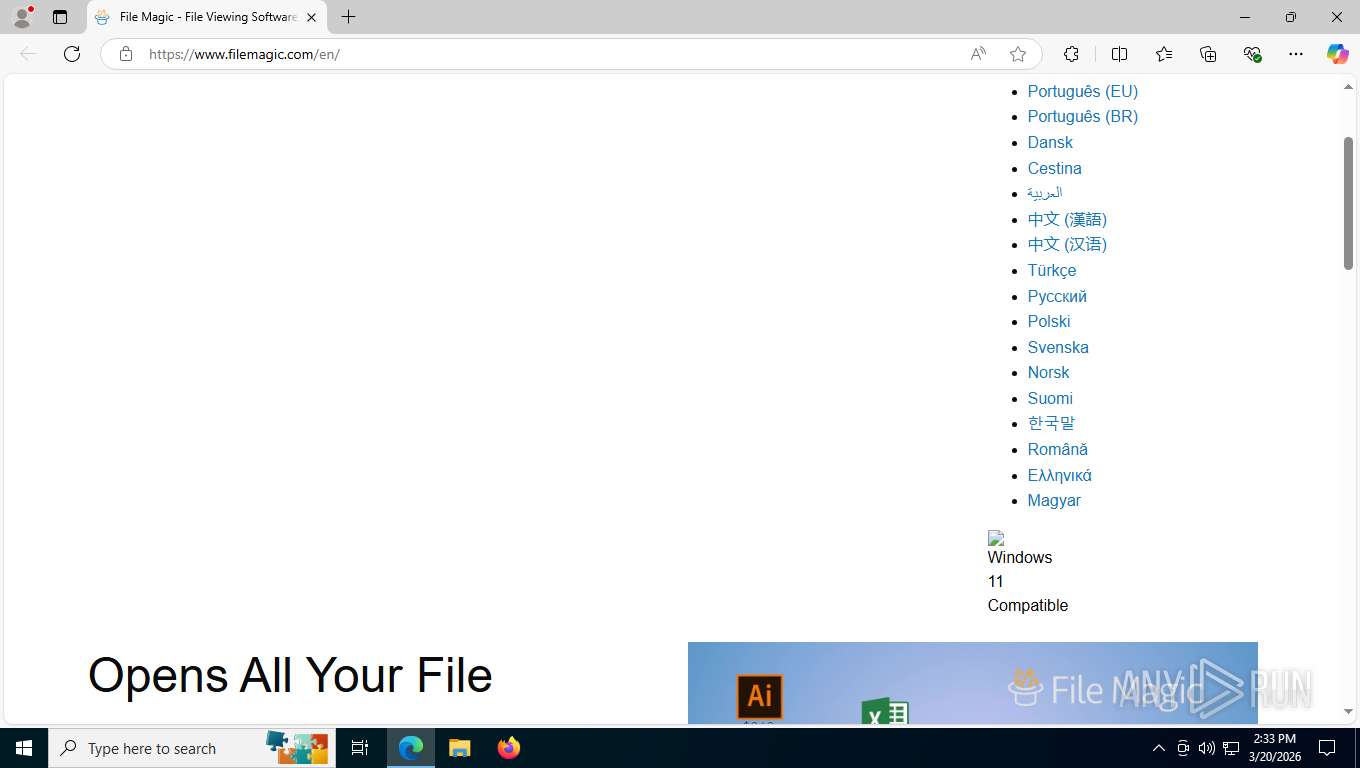The width and height of the screenshot is (1360, 768).
Task: Select 中文 (漢語) traditional Chinese link
Action: point(1067,219)
